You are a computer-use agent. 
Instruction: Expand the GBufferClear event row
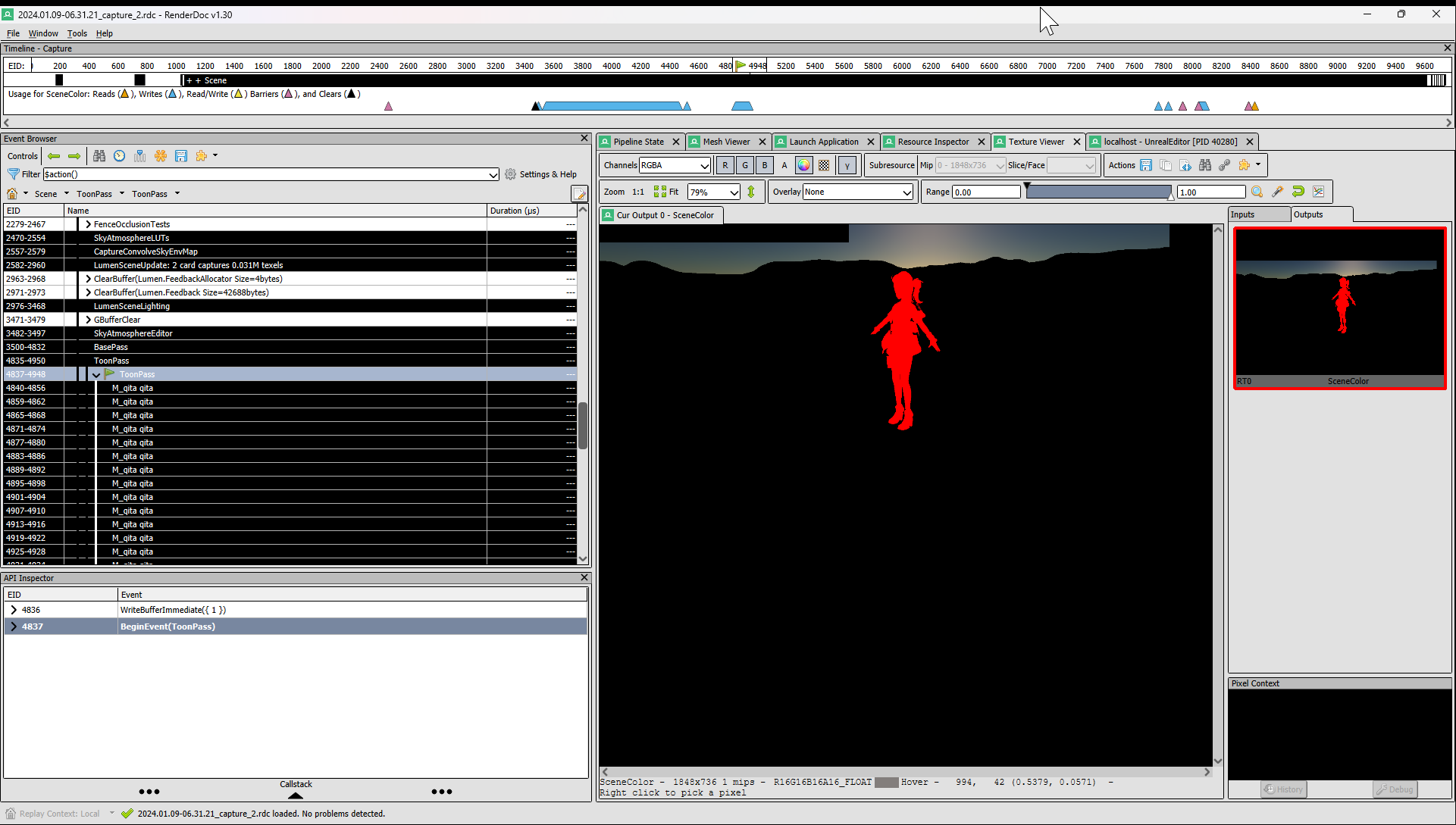click(89, 320)
